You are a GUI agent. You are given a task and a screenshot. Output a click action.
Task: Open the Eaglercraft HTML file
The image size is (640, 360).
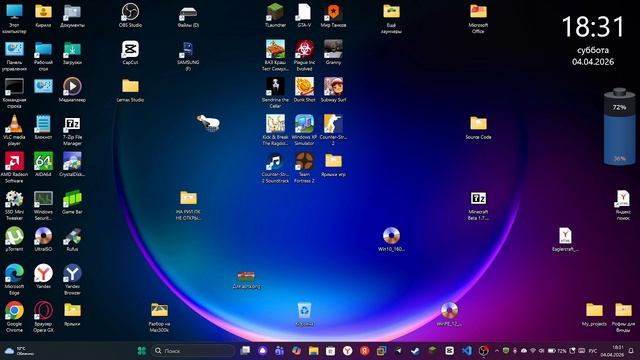tap(565, 239)
